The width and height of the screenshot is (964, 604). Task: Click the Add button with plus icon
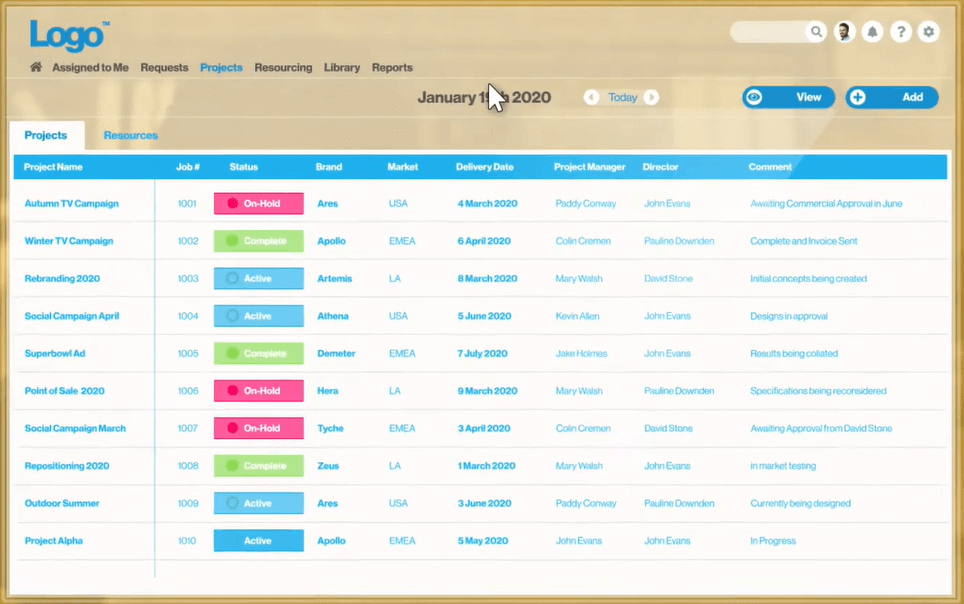pyautogui.click(x=891, y=97)
